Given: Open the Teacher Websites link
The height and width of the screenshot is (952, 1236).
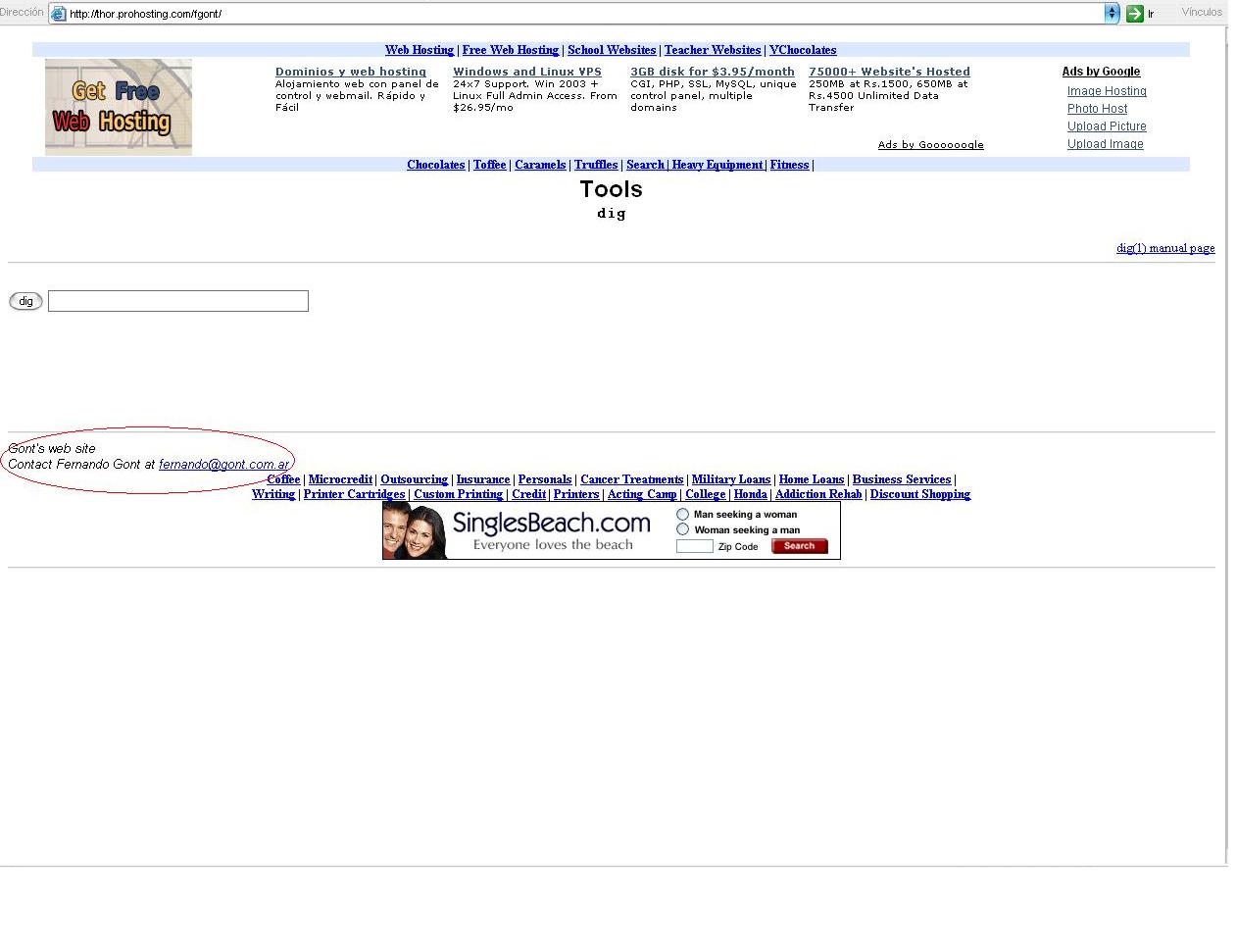Looking at the screenshot, I should (713, 50).
